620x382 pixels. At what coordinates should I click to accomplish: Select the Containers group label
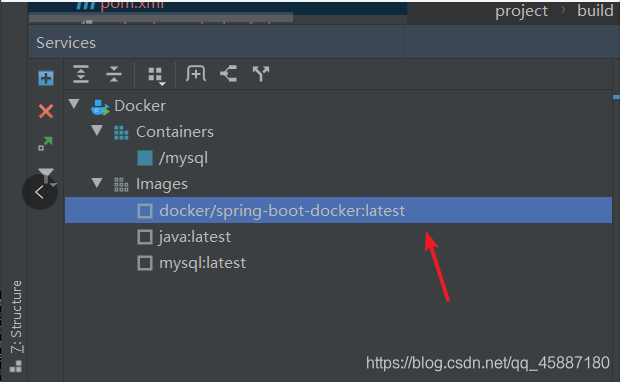point(175,132)
